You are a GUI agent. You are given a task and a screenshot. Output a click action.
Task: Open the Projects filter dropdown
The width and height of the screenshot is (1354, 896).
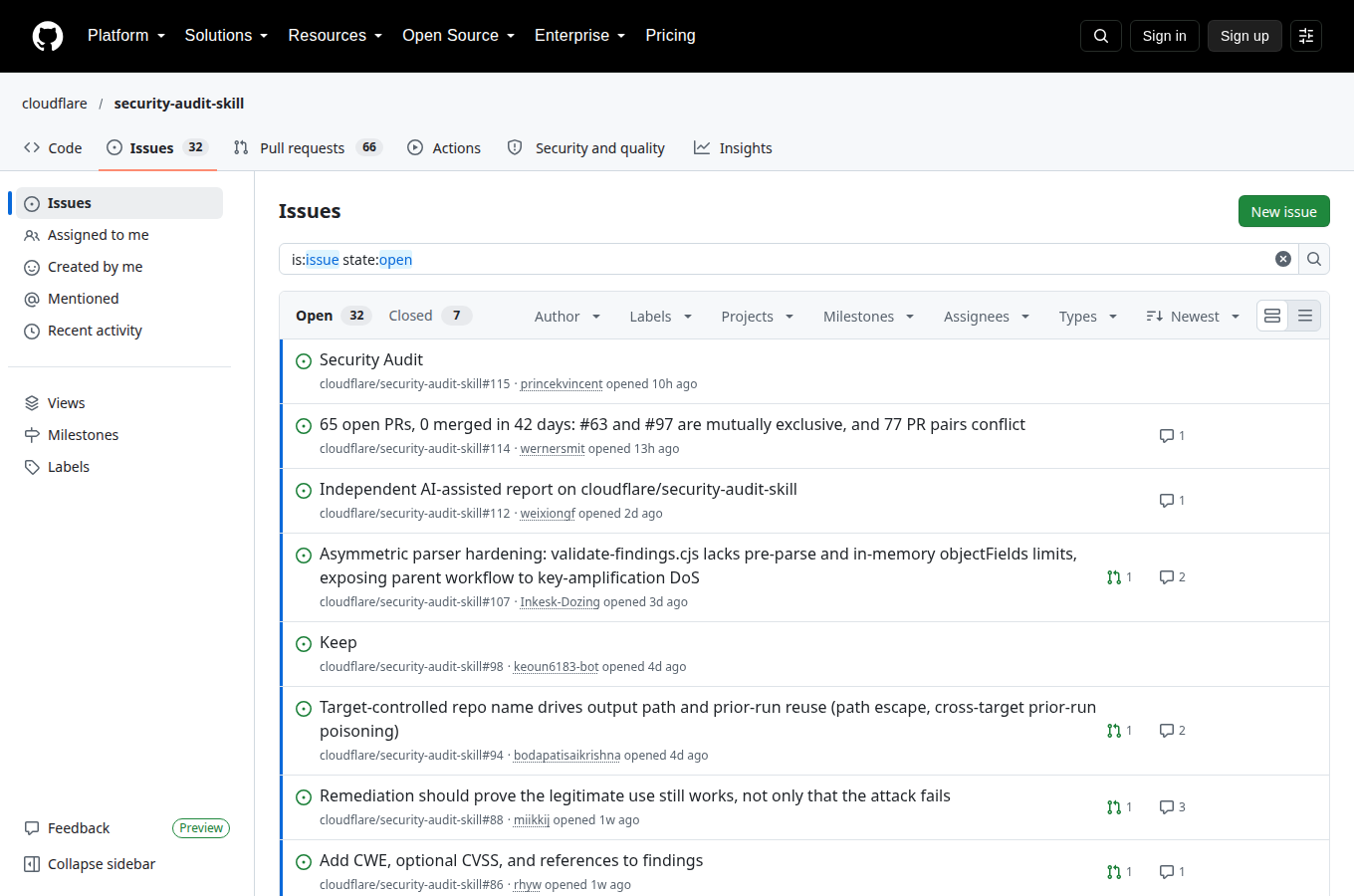[757, 317]
